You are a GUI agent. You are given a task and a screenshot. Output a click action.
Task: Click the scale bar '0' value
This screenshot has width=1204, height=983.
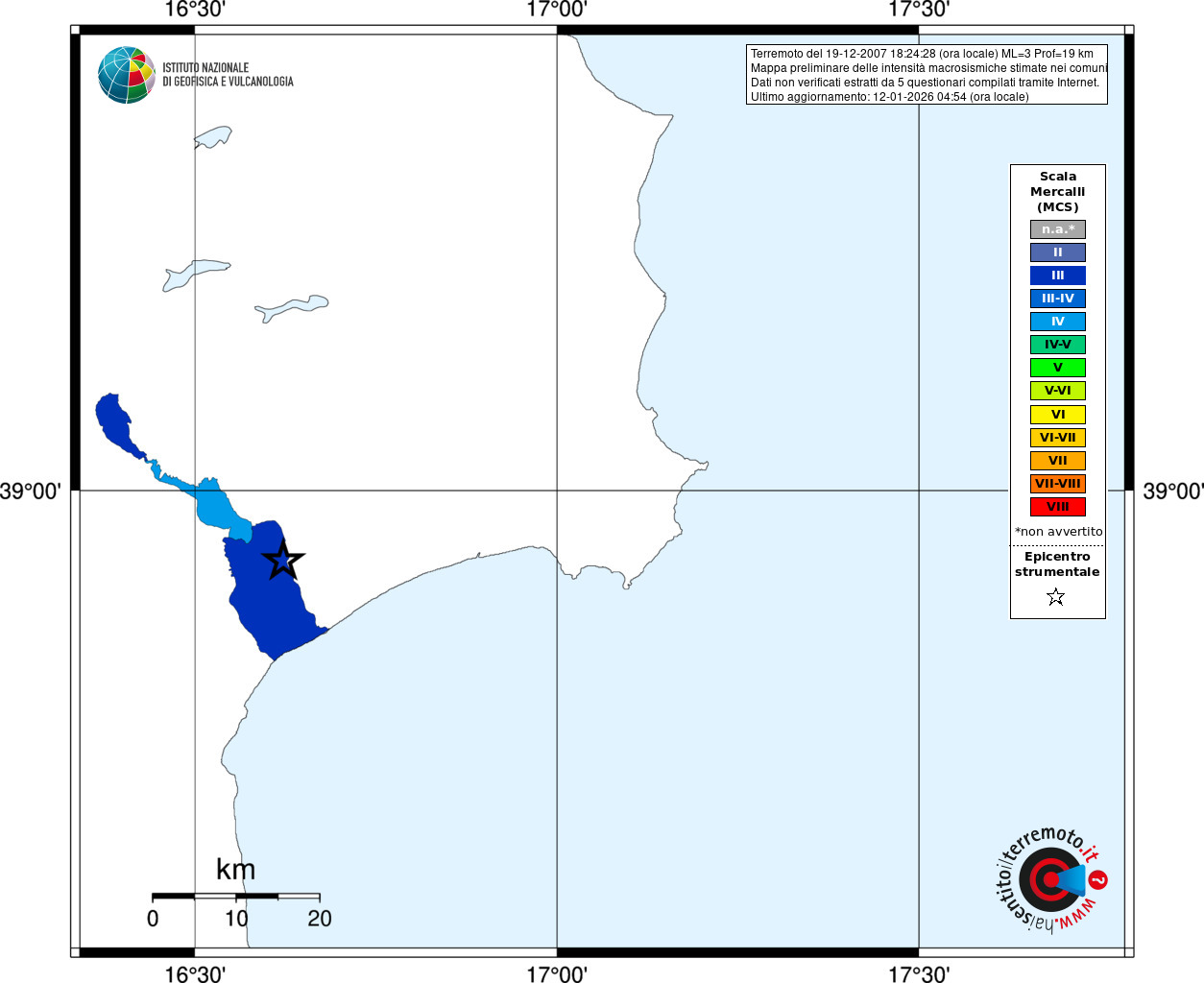[153, 919]
